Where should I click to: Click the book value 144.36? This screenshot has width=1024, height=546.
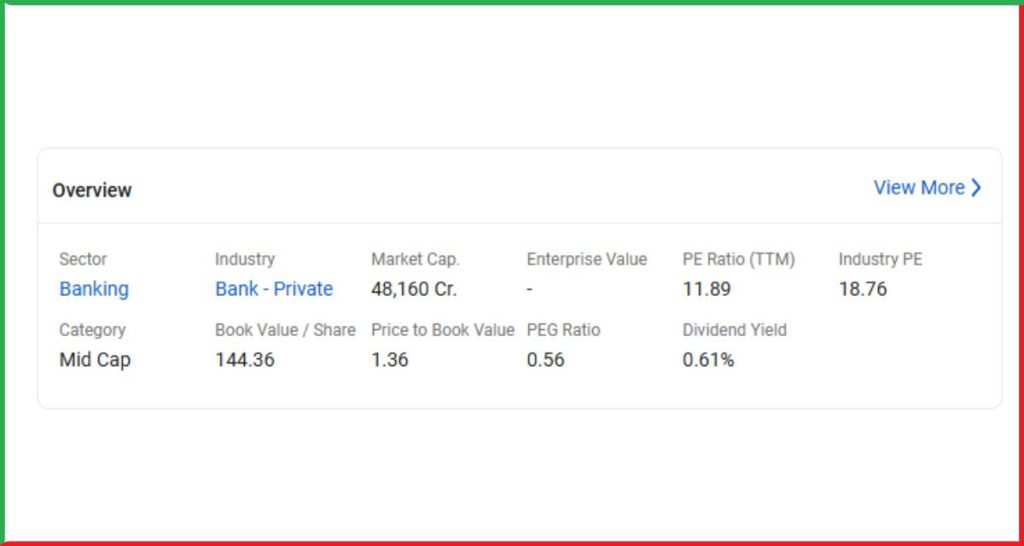click(244, 360)
